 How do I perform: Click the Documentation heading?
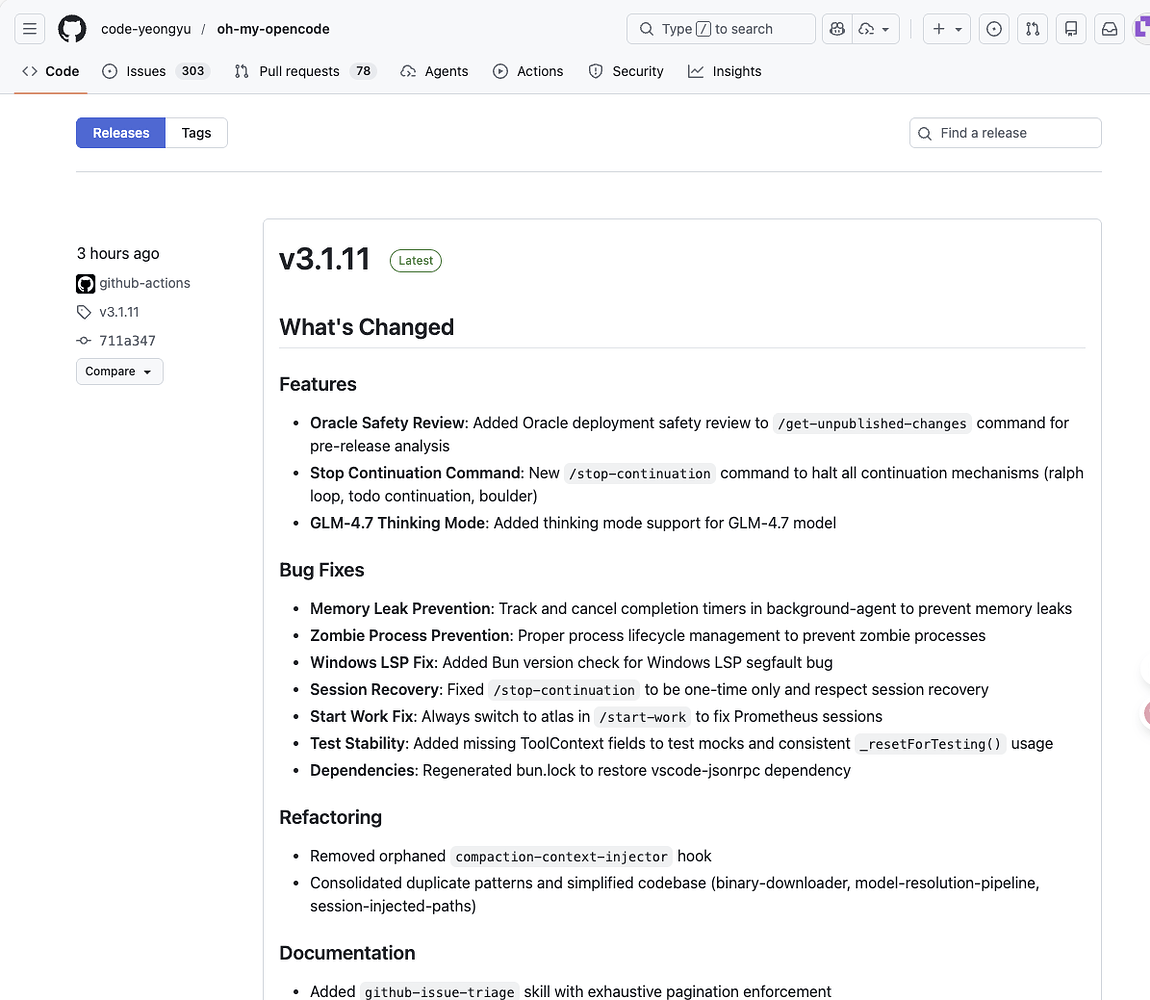[348, 953]
